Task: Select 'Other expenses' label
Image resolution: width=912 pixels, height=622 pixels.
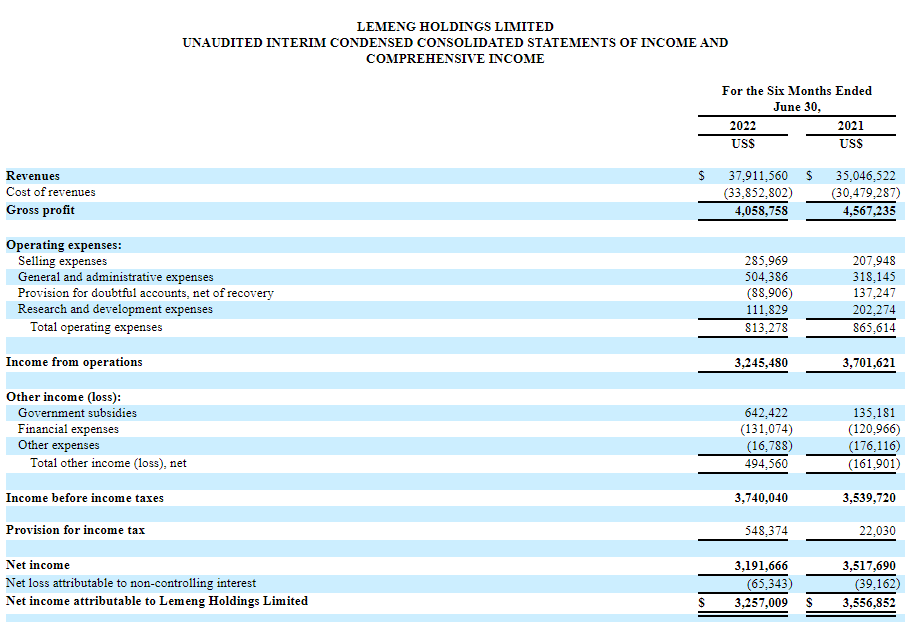Action: pos(58,445)
